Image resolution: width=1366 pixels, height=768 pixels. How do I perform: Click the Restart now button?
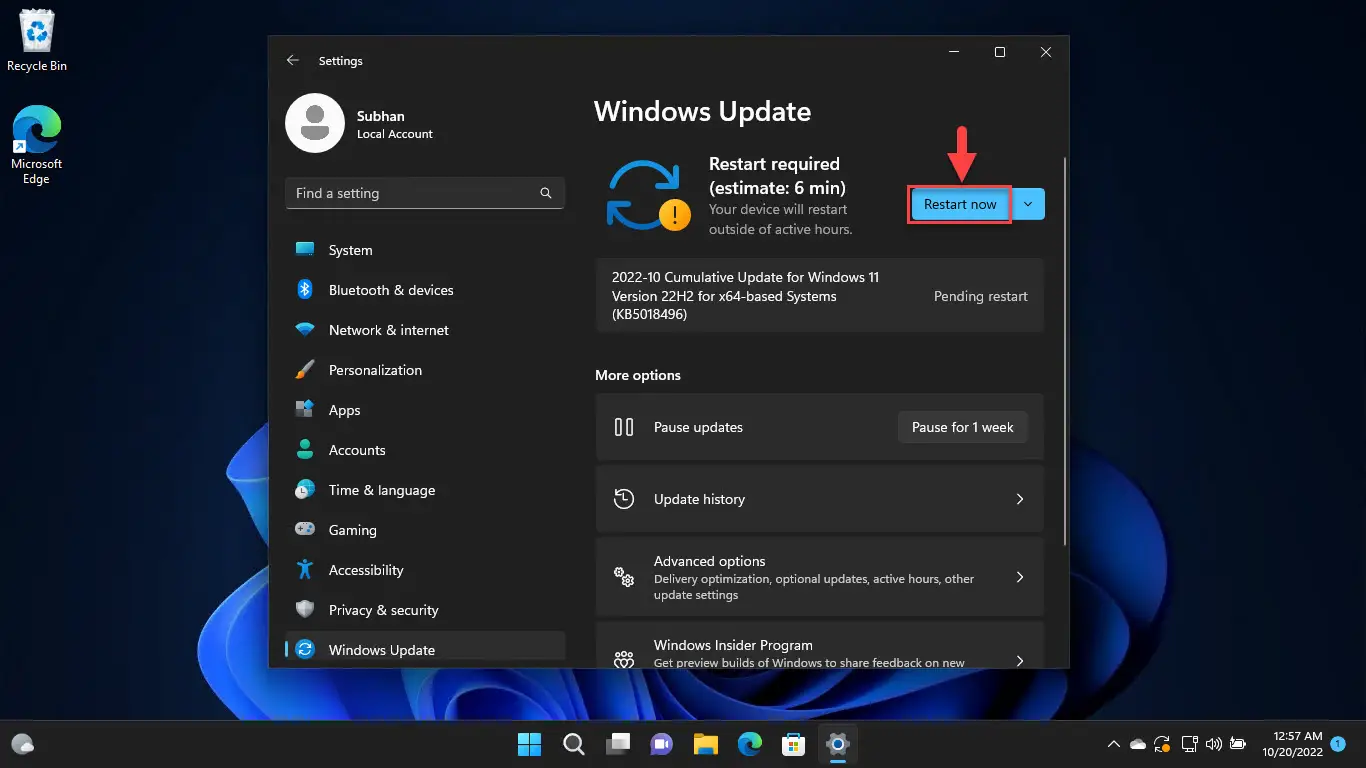[x=960, y=204]
